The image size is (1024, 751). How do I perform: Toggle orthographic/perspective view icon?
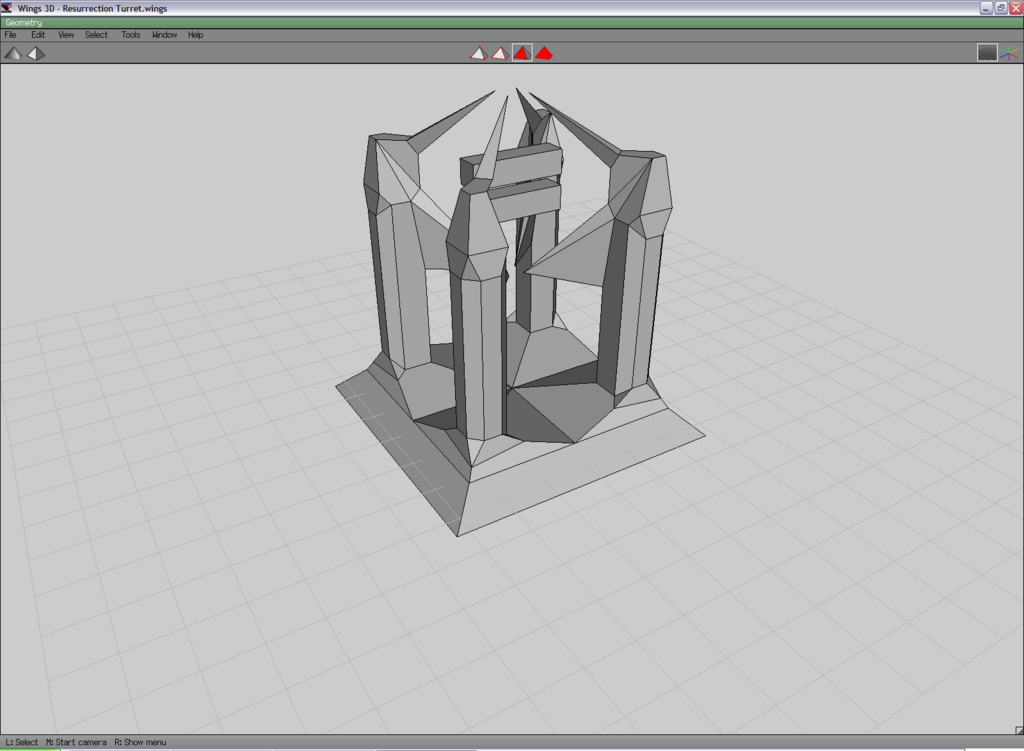pyautogui.click(x=36, y=53)
